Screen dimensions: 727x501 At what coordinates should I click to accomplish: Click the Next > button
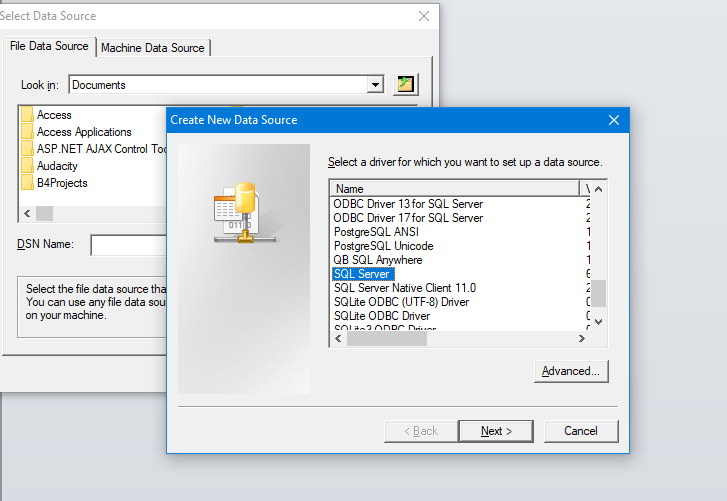point(496,431)
